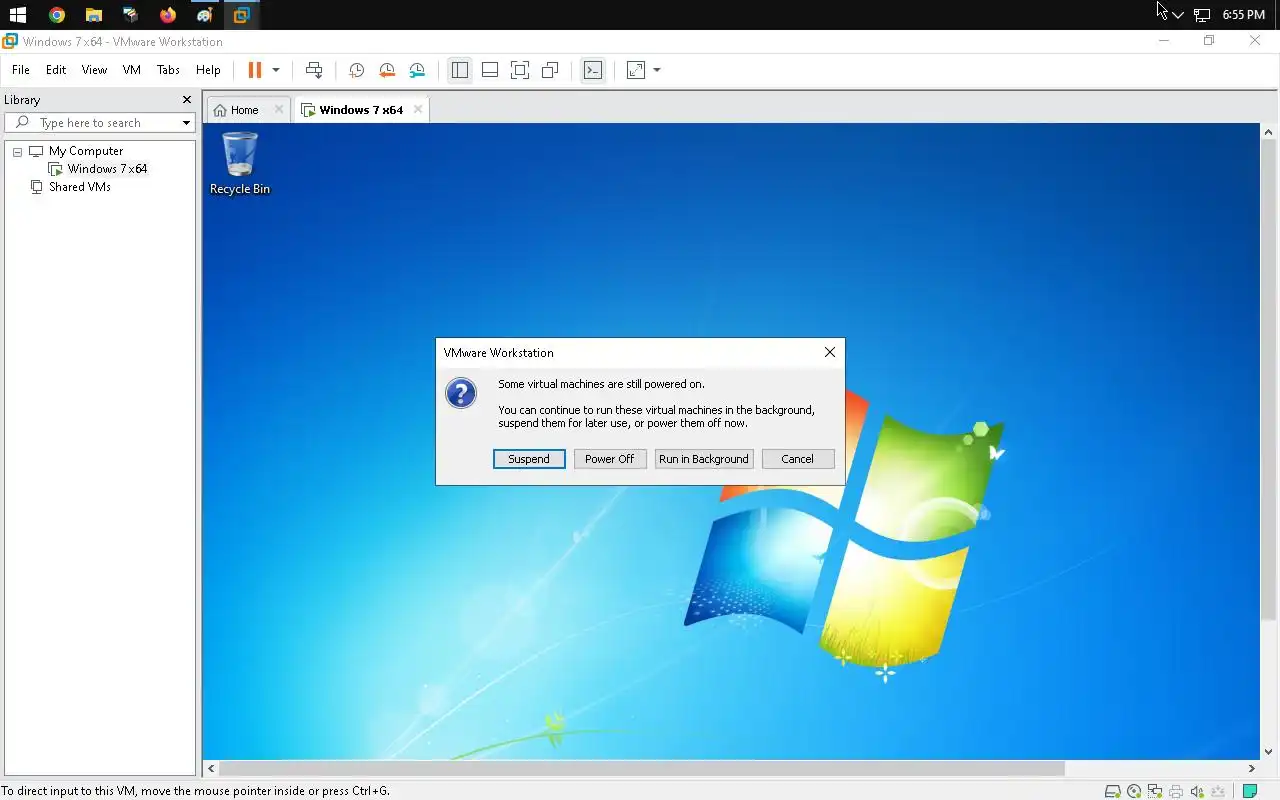Click the Cancel button in dialog
Image resolution: width=1280 pixels, height=800 pixels.
tap(798, 459)
